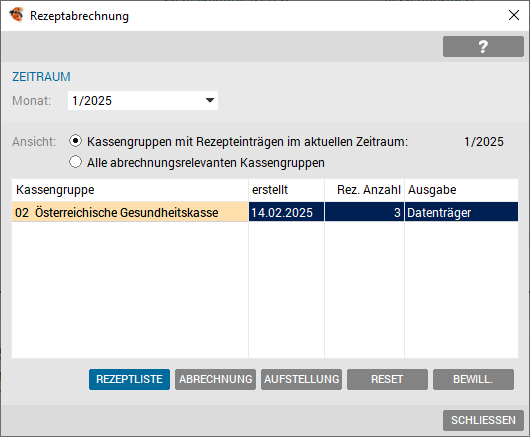
Task: Click the ladybug app icon in title bar
Action: [16, 15]
